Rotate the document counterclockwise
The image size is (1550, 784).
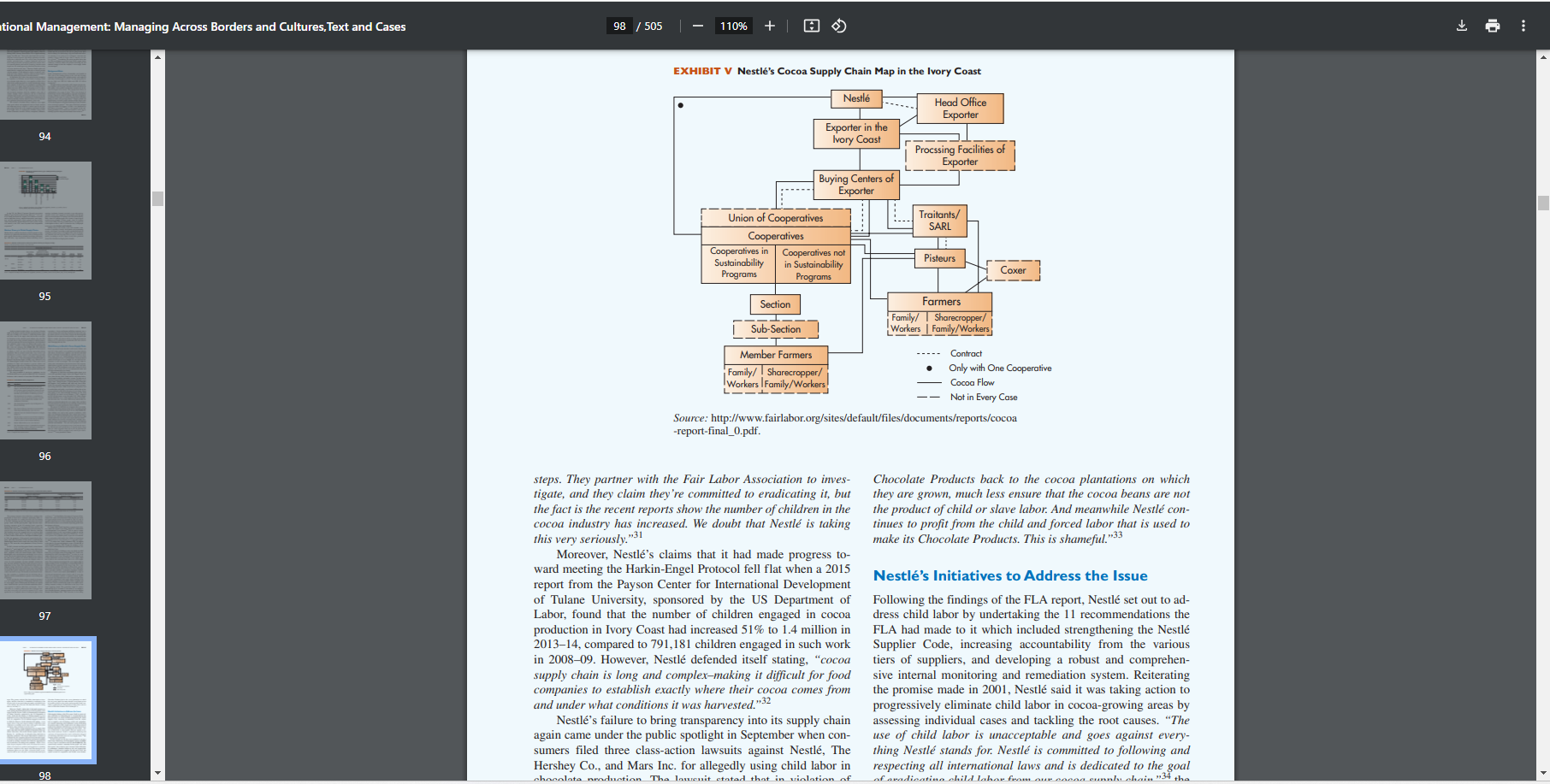click(x=839, y=27)
